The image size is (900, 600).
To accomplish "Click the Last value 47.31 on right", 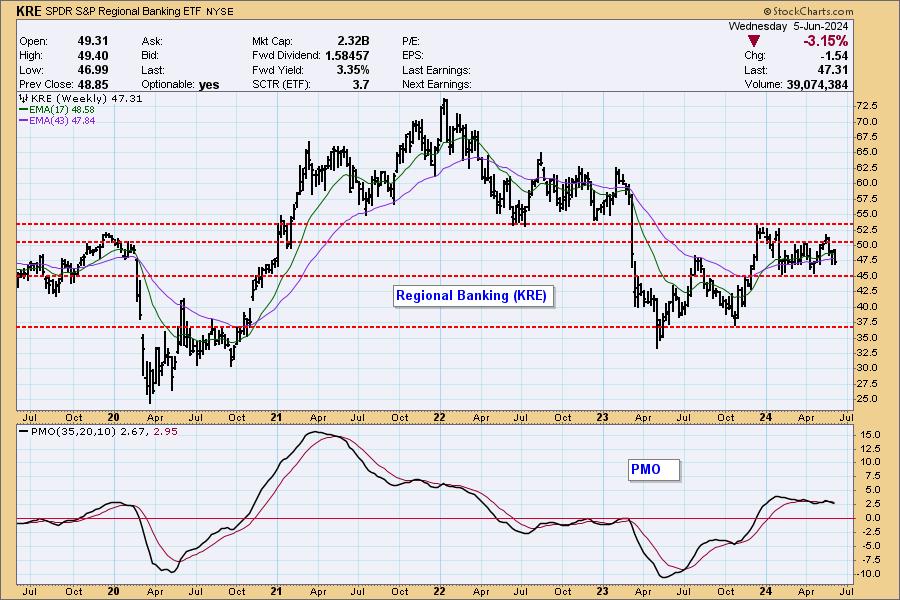I will click(833, 69).
